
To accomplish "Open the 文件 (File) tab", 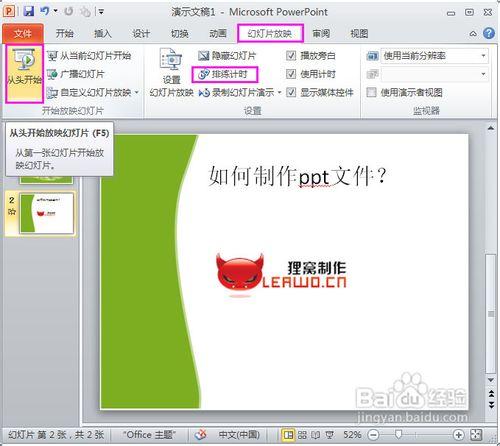I will [x=23, y=33].
